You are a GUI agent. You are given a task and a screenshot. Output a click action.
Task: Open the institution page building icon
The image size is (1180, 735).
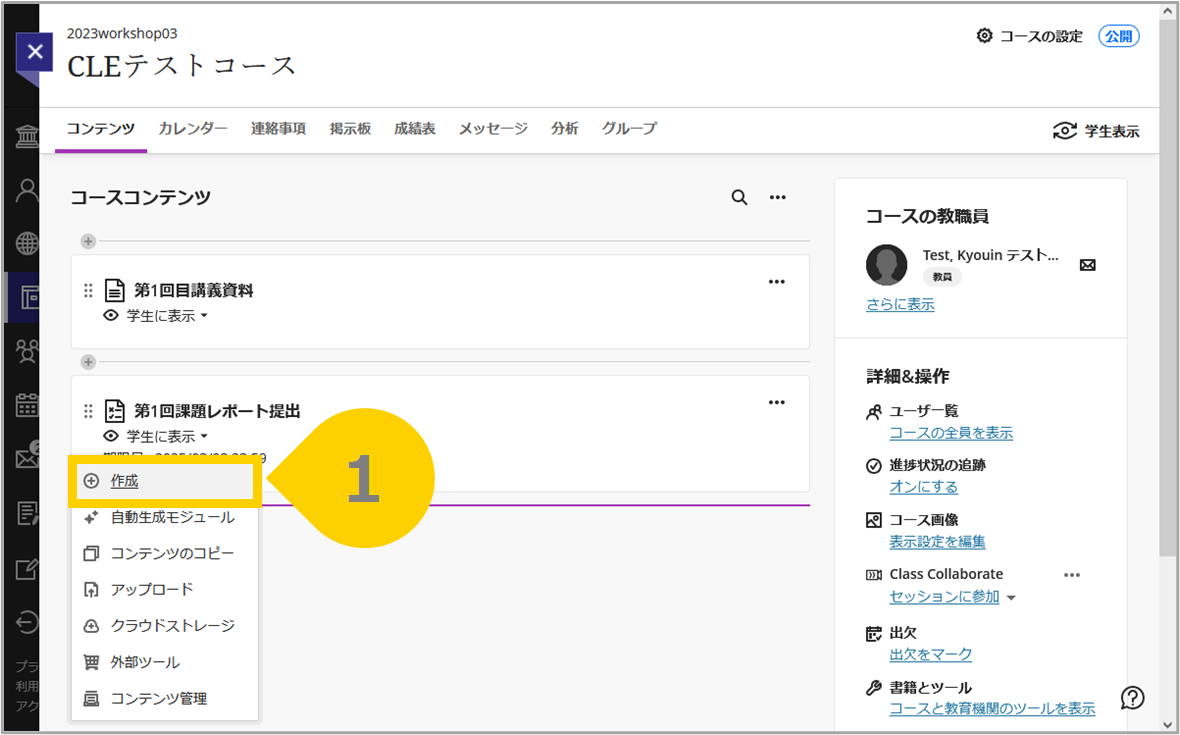tap(25, 135)
